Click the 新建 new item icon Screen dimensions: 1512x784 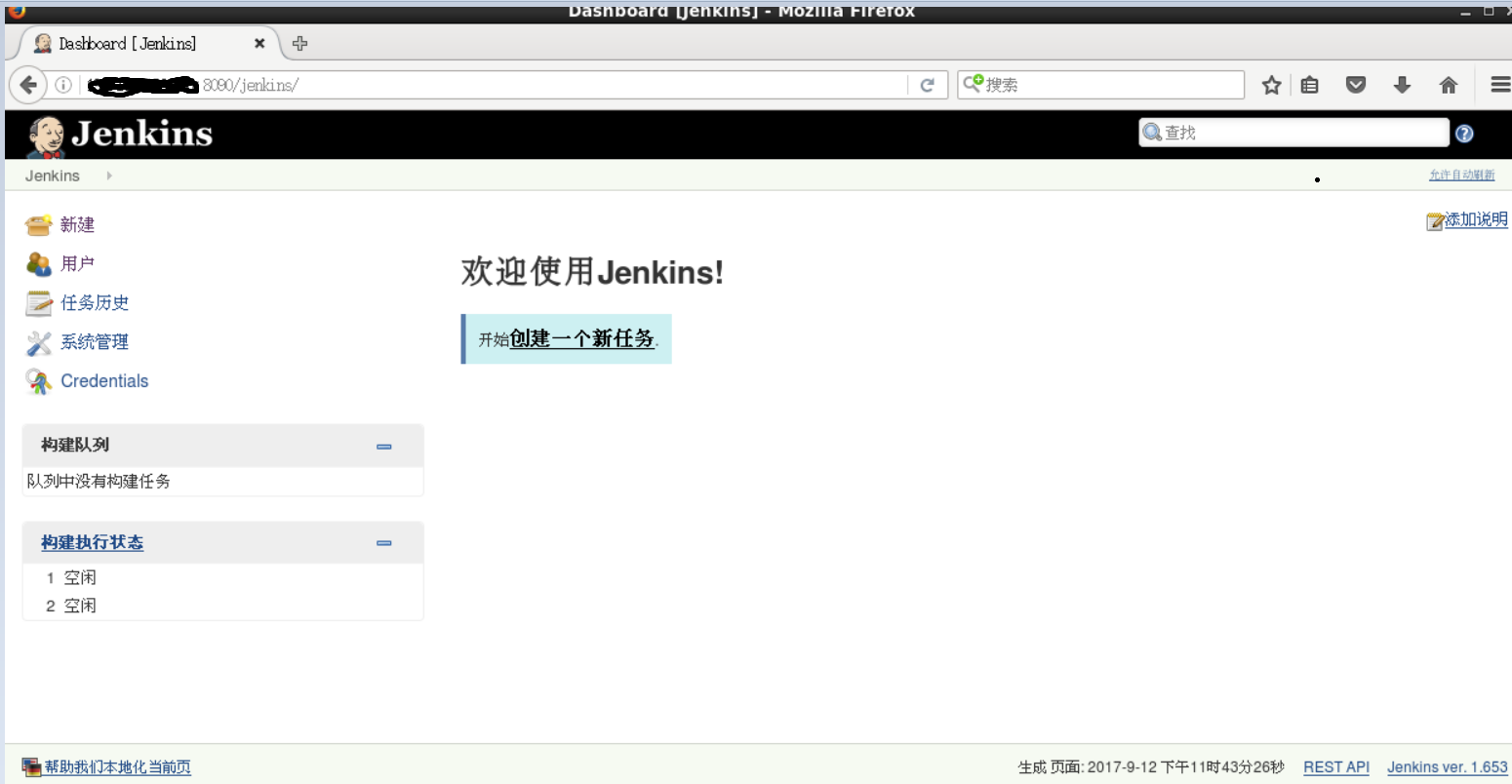tap(39, 225)
